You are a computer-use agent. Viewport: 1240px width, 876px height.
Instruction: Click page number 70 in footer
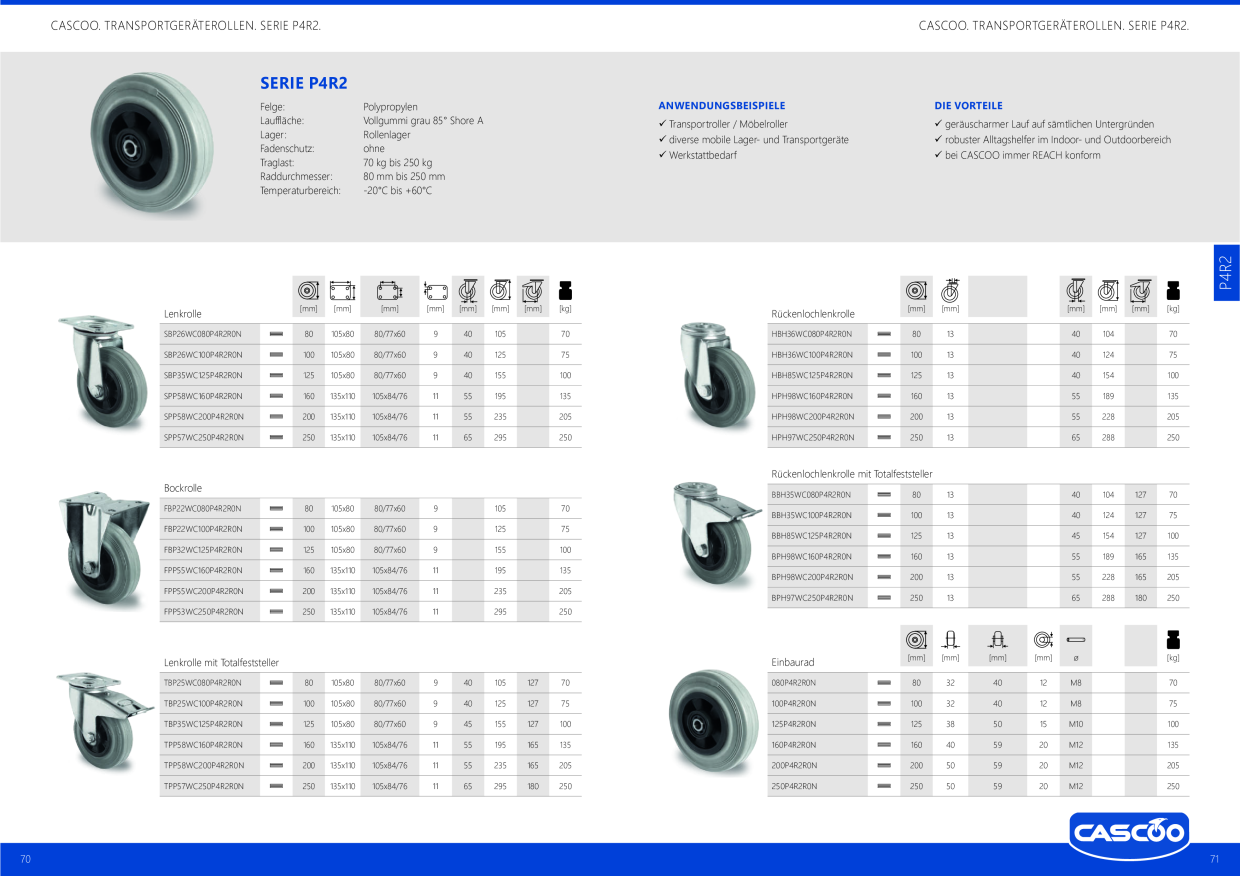(26, 859)
